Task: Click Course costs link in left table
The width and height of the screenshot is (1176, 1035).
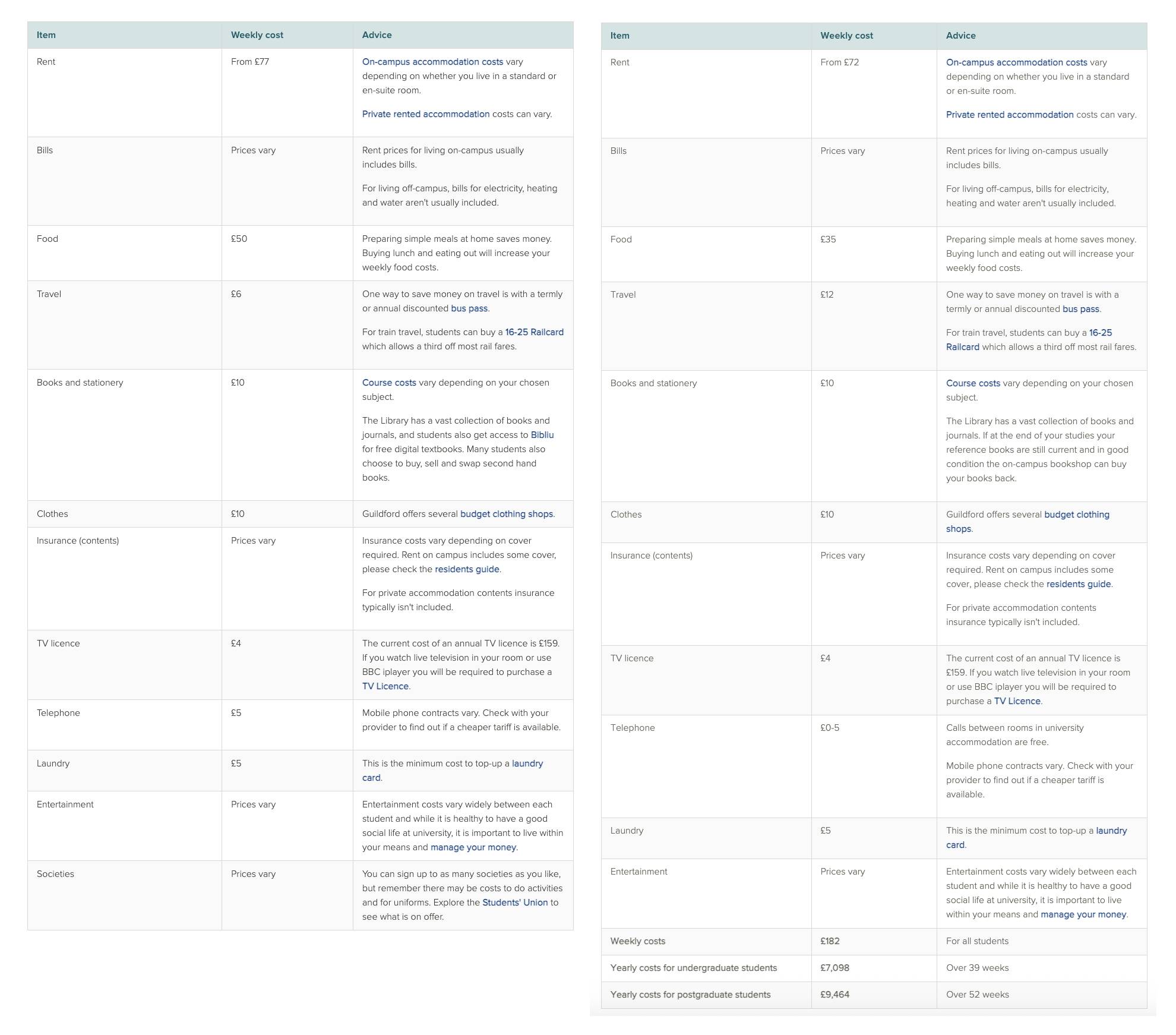Action: (389, 383)
